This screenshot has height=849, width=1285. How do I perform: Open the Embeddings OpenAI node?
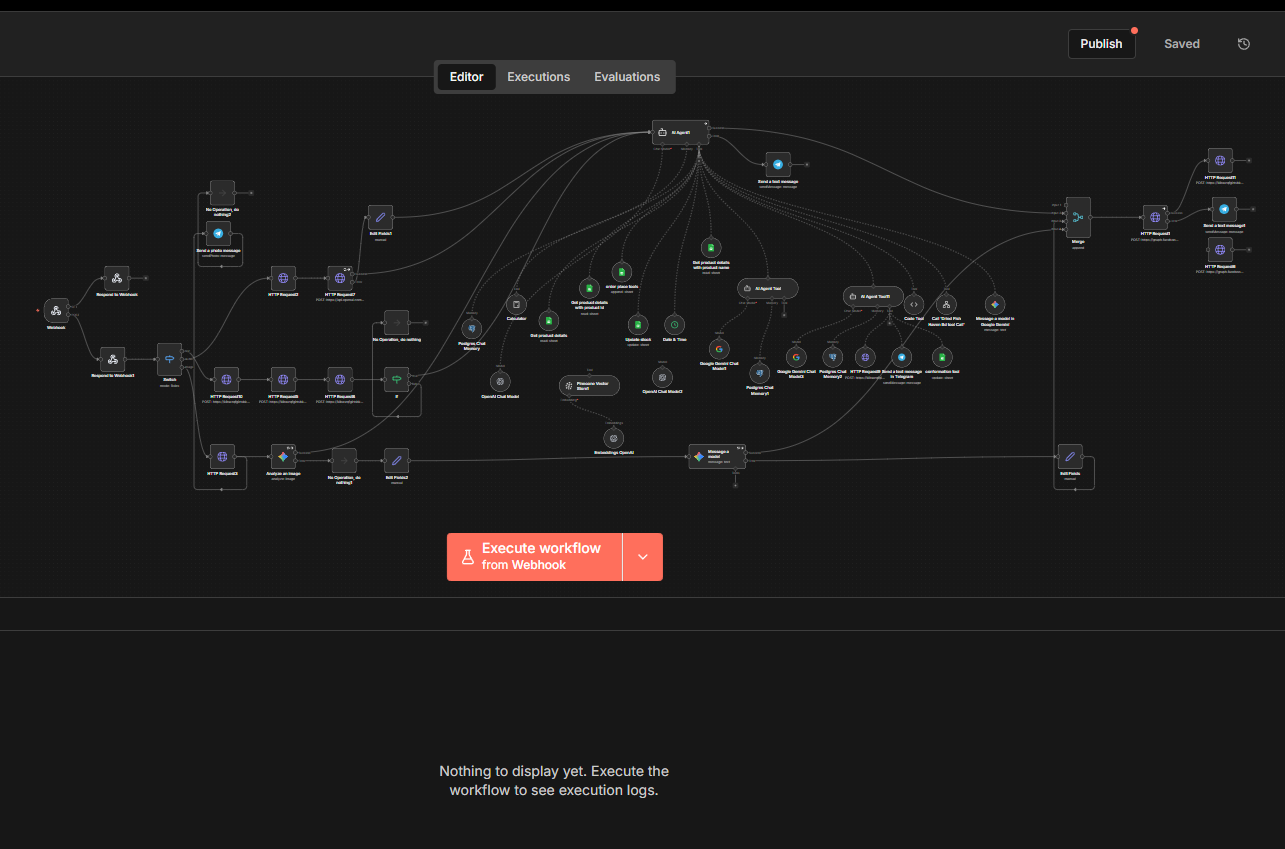pyautogui.click(x=614, y=437)
